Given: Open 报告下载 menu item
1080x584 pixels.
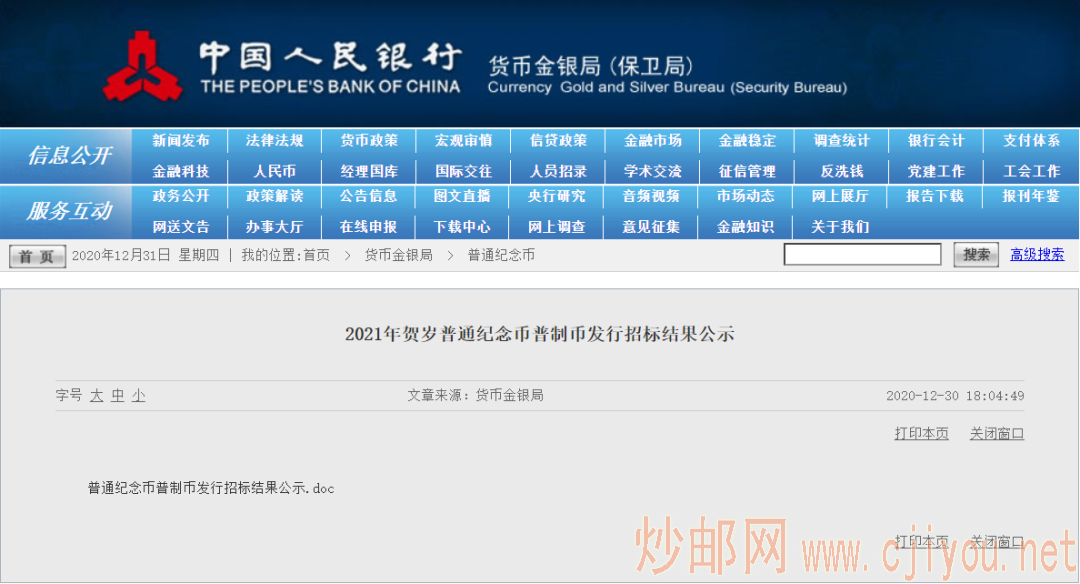Looking at the screenshot, I should [x=934, y=196].
